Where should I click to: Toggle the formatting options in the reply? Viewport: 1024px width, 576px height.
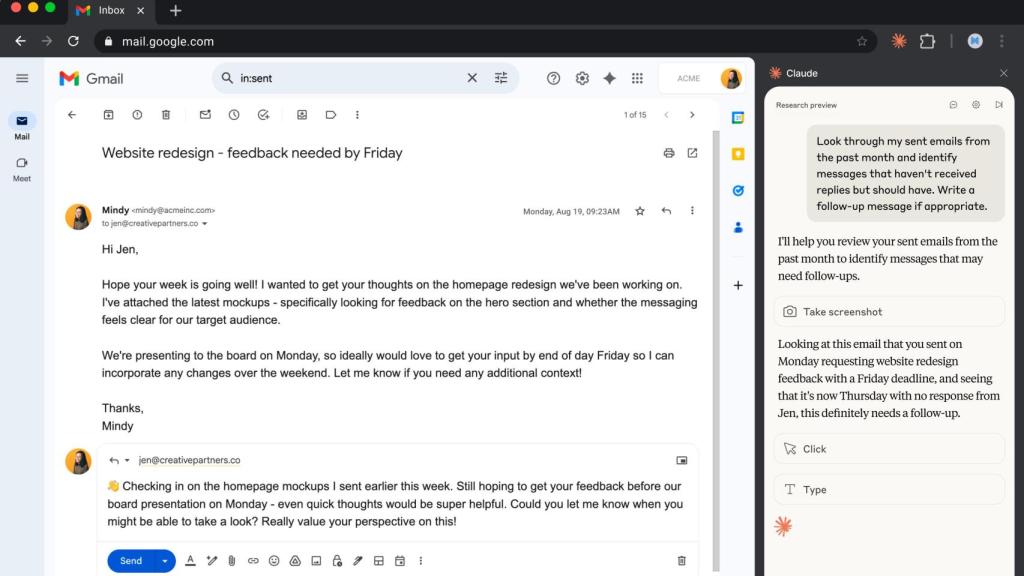click(190, 561)
